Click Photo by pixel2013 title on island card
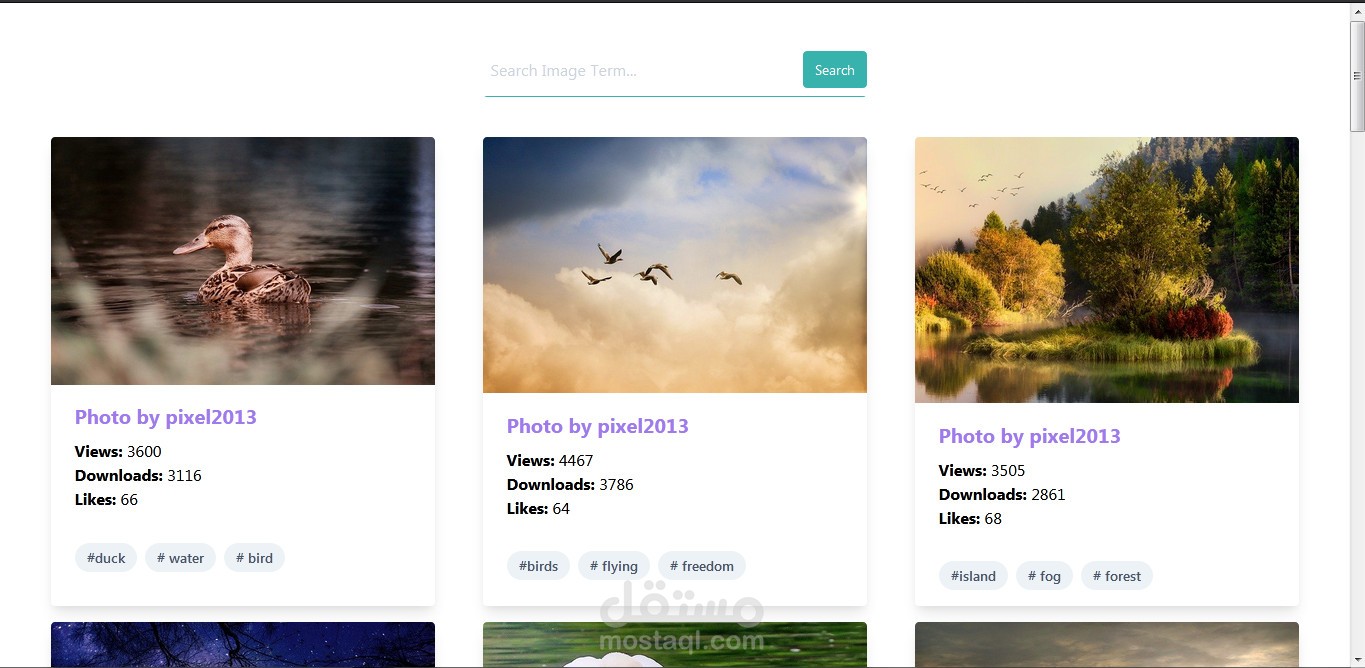Image resolution: width=1365 pixels, height=668 pixels. pyautogui.click(x=1030, y=436)
